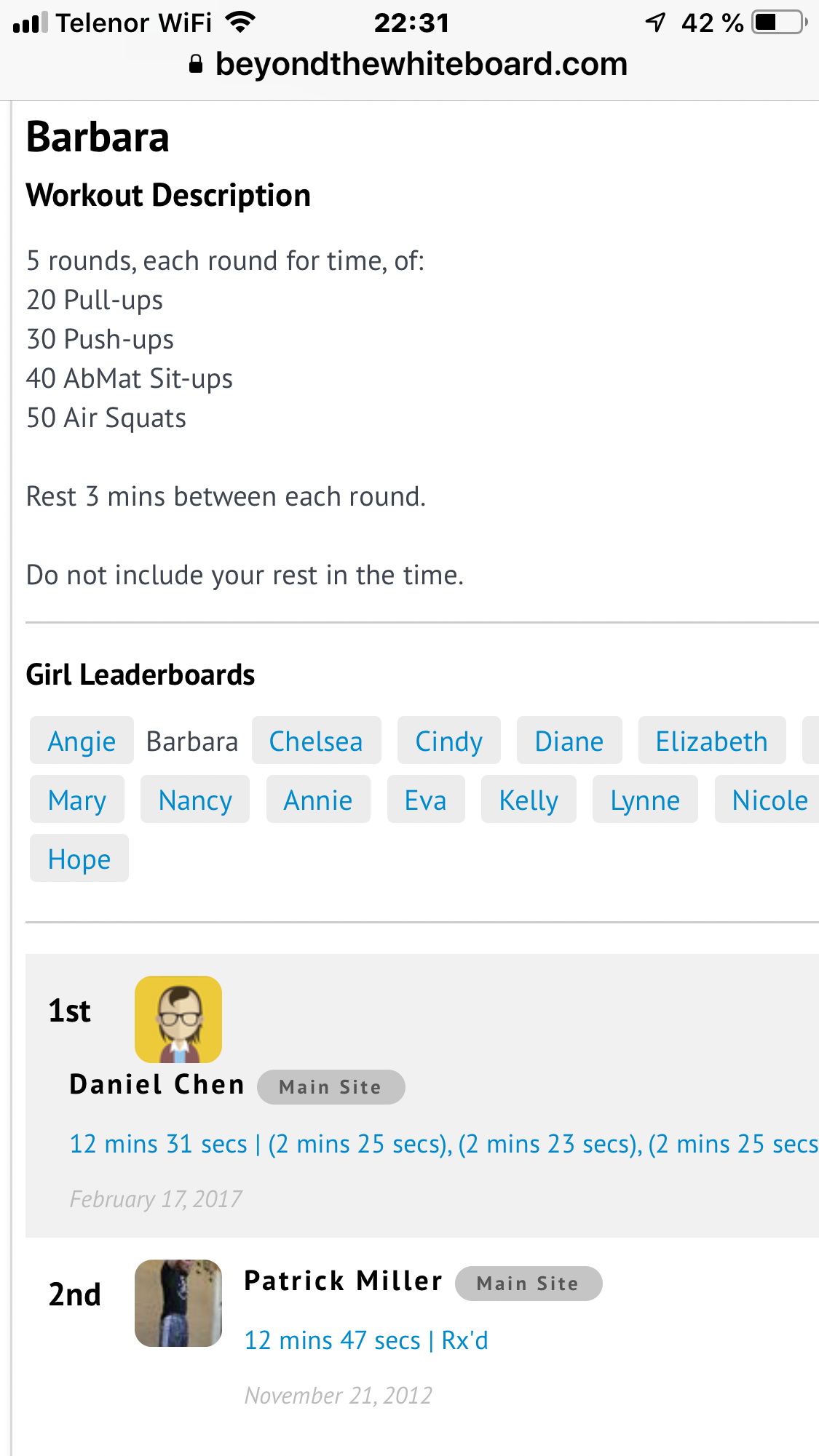Open the Elizabeth leaderboard
The image size is (819, 1456).
(711, 741)
